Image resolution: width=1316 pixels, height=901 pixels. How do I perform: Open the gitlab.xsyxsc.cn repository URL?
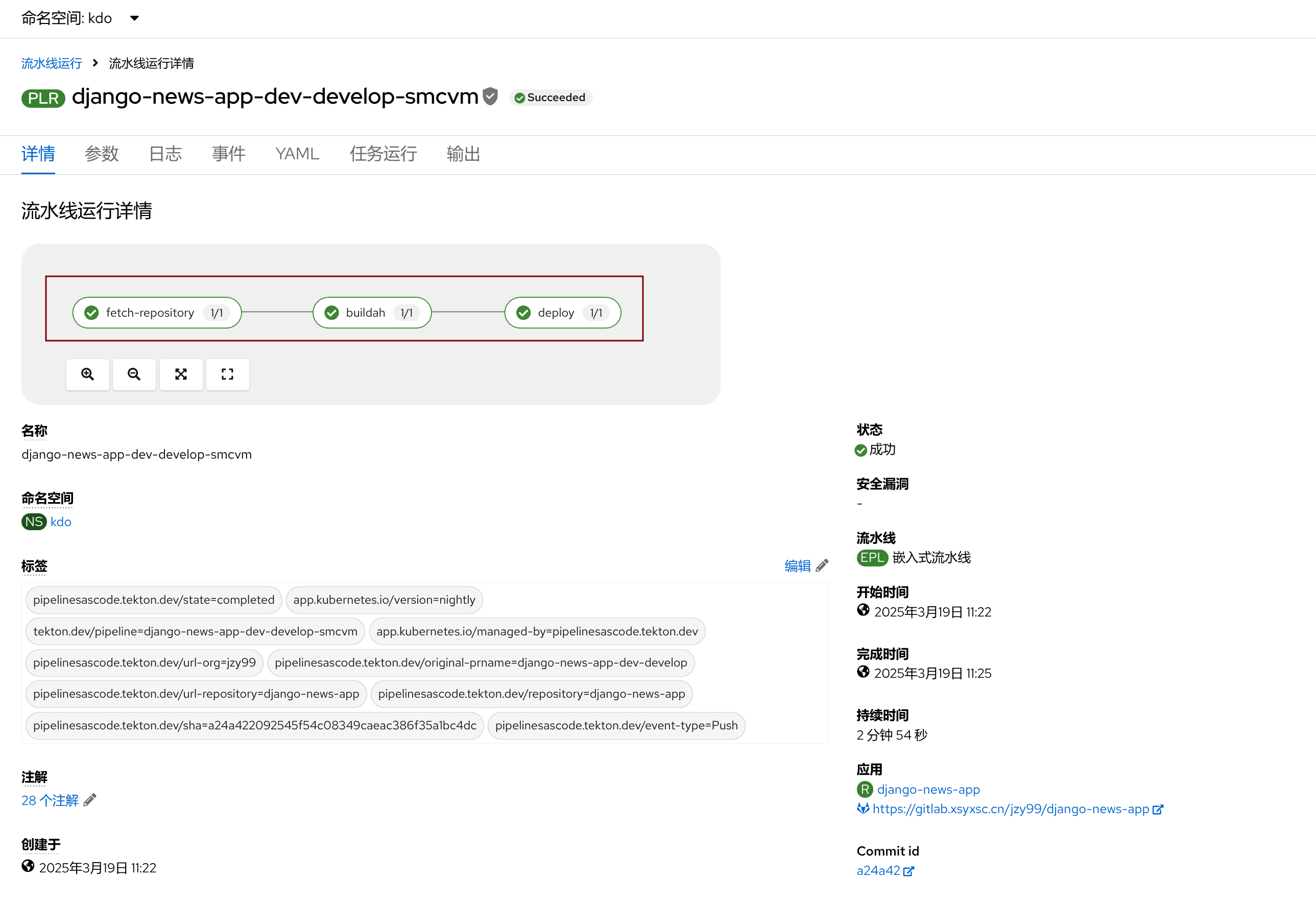[x=1010, y=809]
